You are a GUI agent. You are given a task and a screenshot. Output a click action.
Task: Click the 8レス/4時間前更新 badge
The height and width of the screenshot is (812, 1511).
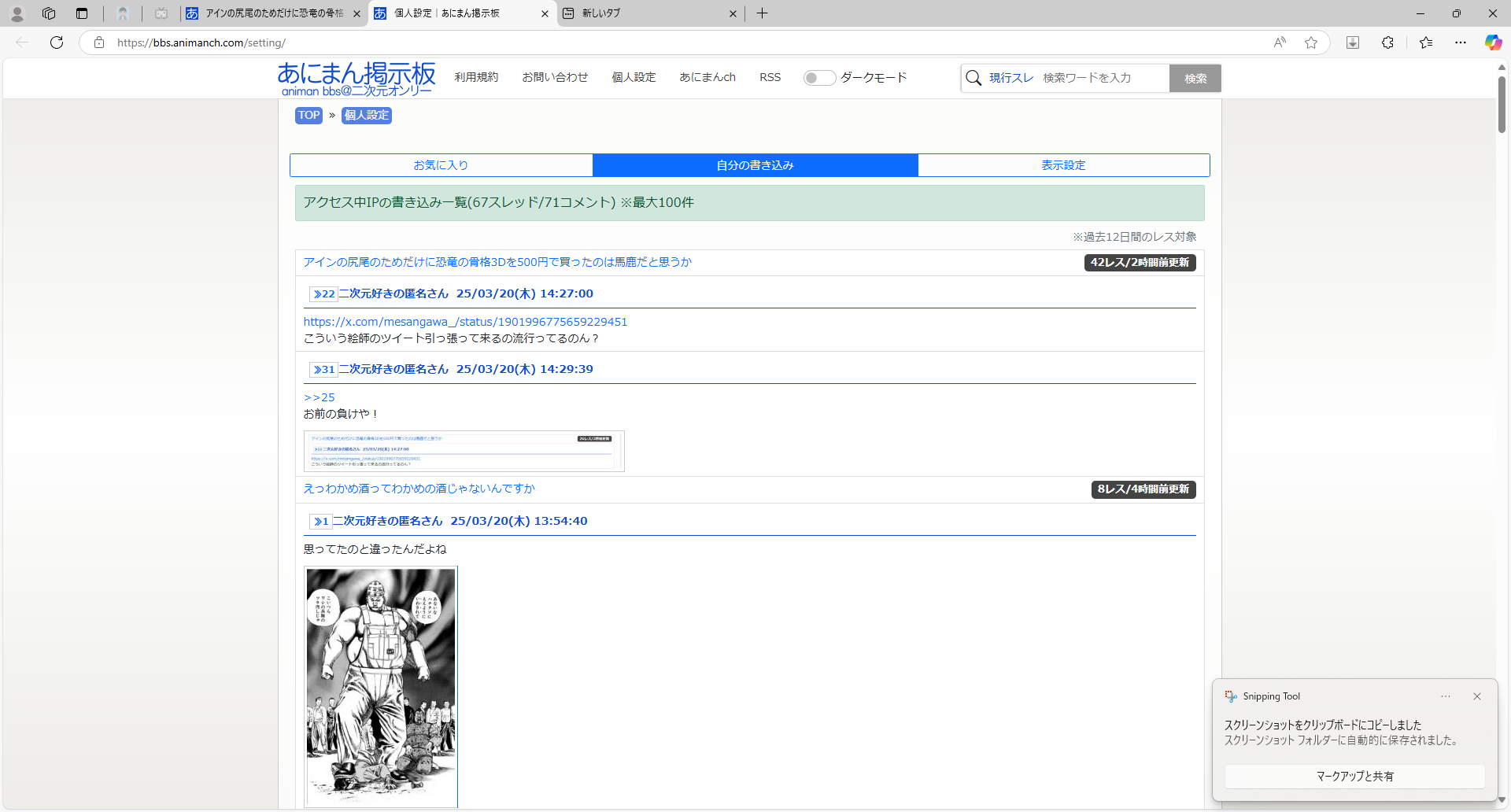[x=1143, y=489]
